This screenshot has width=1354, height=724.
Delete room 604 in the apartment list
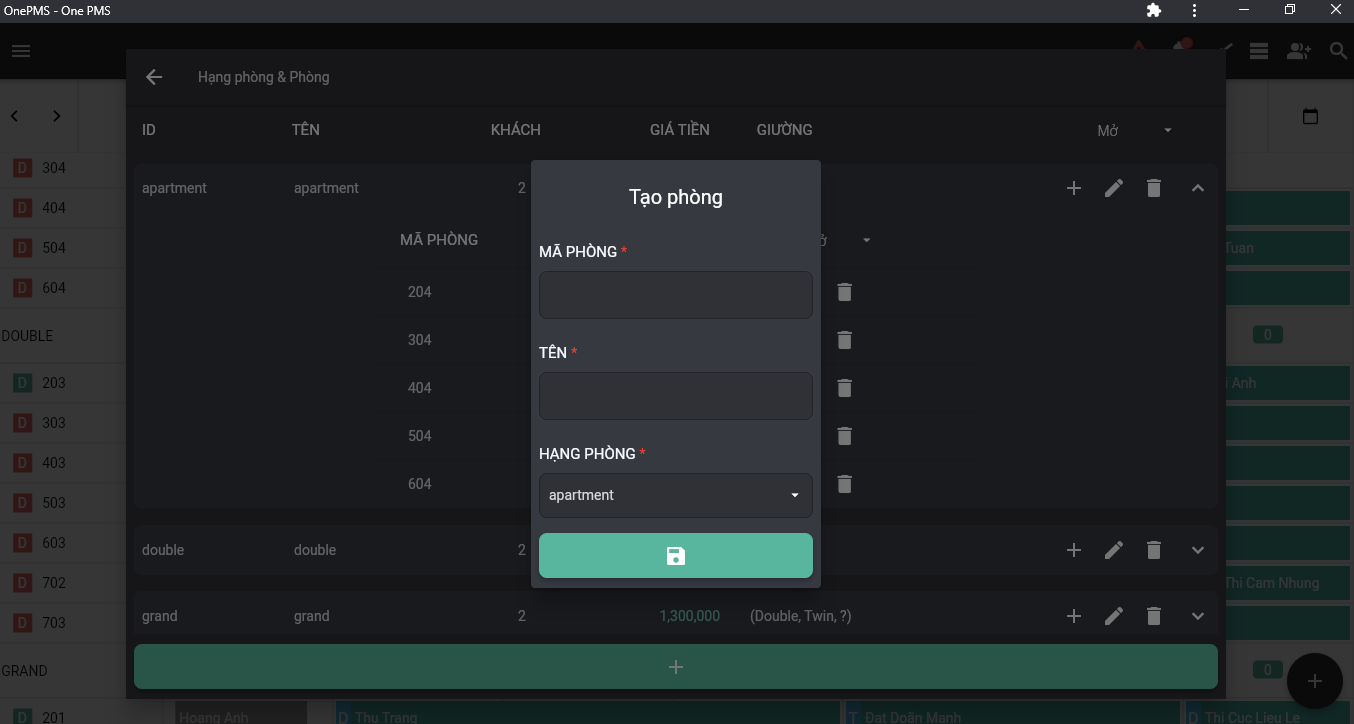pyautogui.click(x=845, y=484)
